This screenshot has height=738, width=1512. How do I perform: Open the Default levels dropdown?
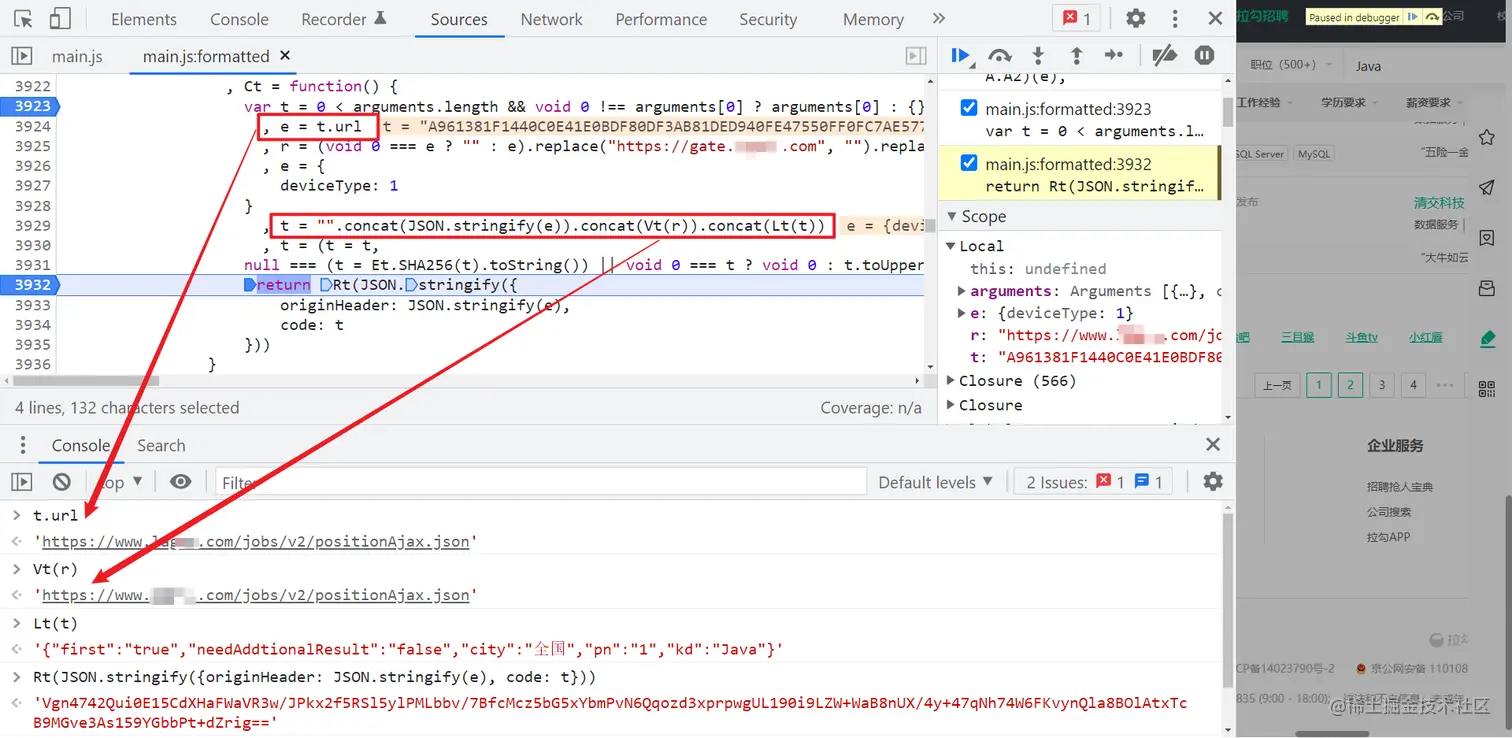(x=936, y=482)
